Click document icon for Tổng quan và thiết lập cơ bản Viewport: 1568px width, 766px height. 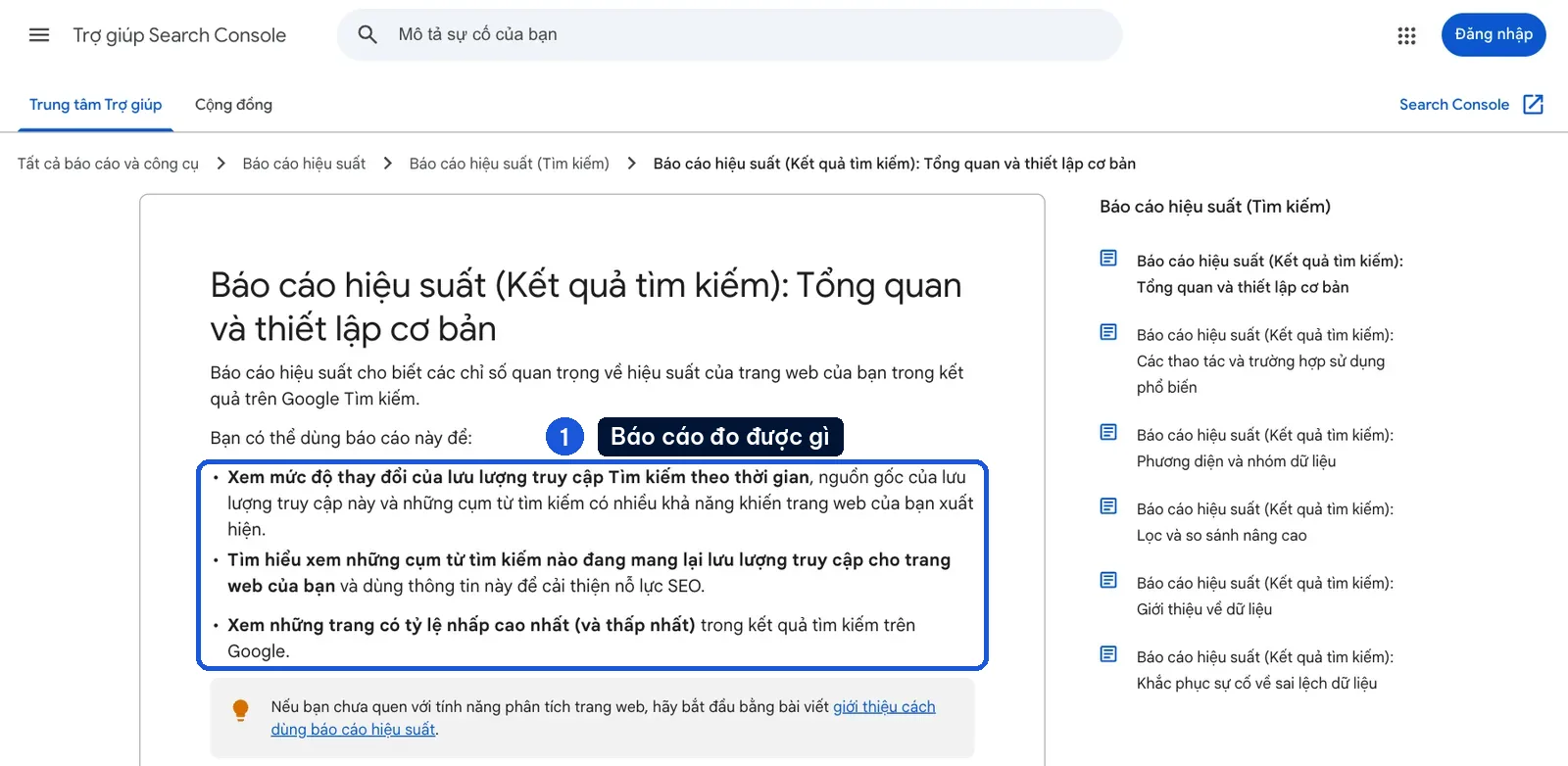(x=1108, y=259)
